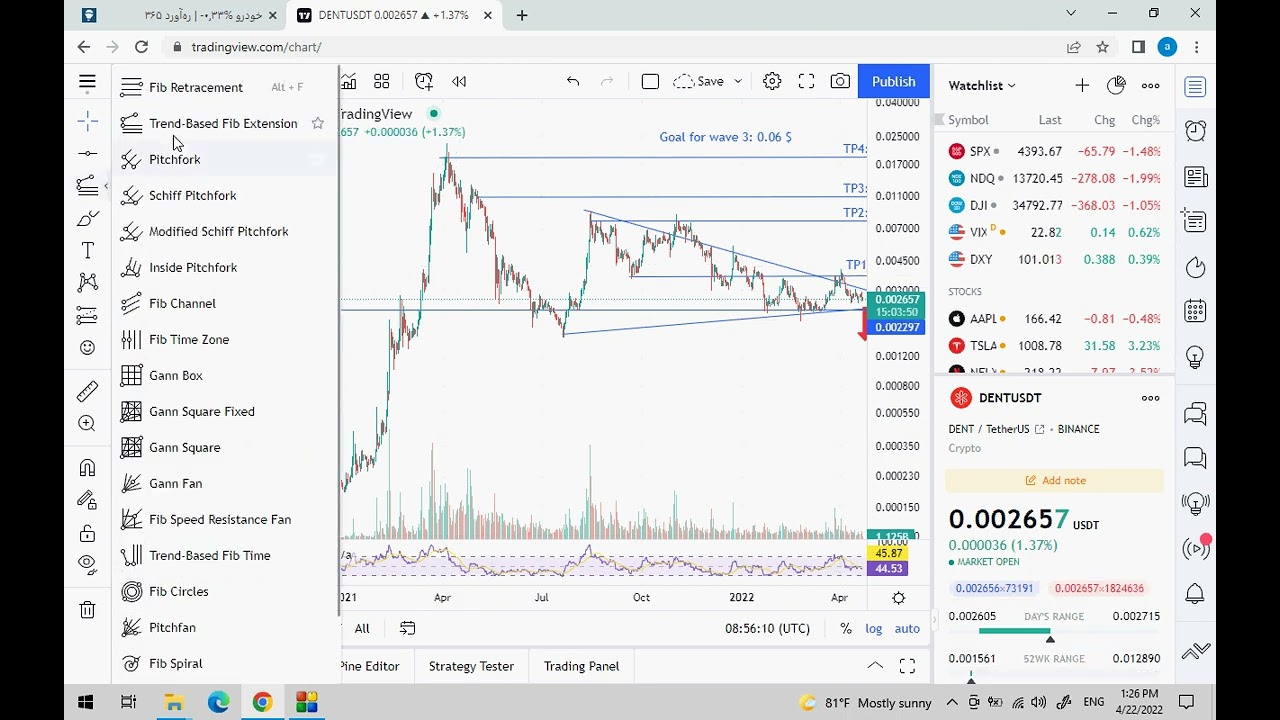Select trend line tool in left toolbar
The image size is (1280, 720).
[x=87, y=153]
